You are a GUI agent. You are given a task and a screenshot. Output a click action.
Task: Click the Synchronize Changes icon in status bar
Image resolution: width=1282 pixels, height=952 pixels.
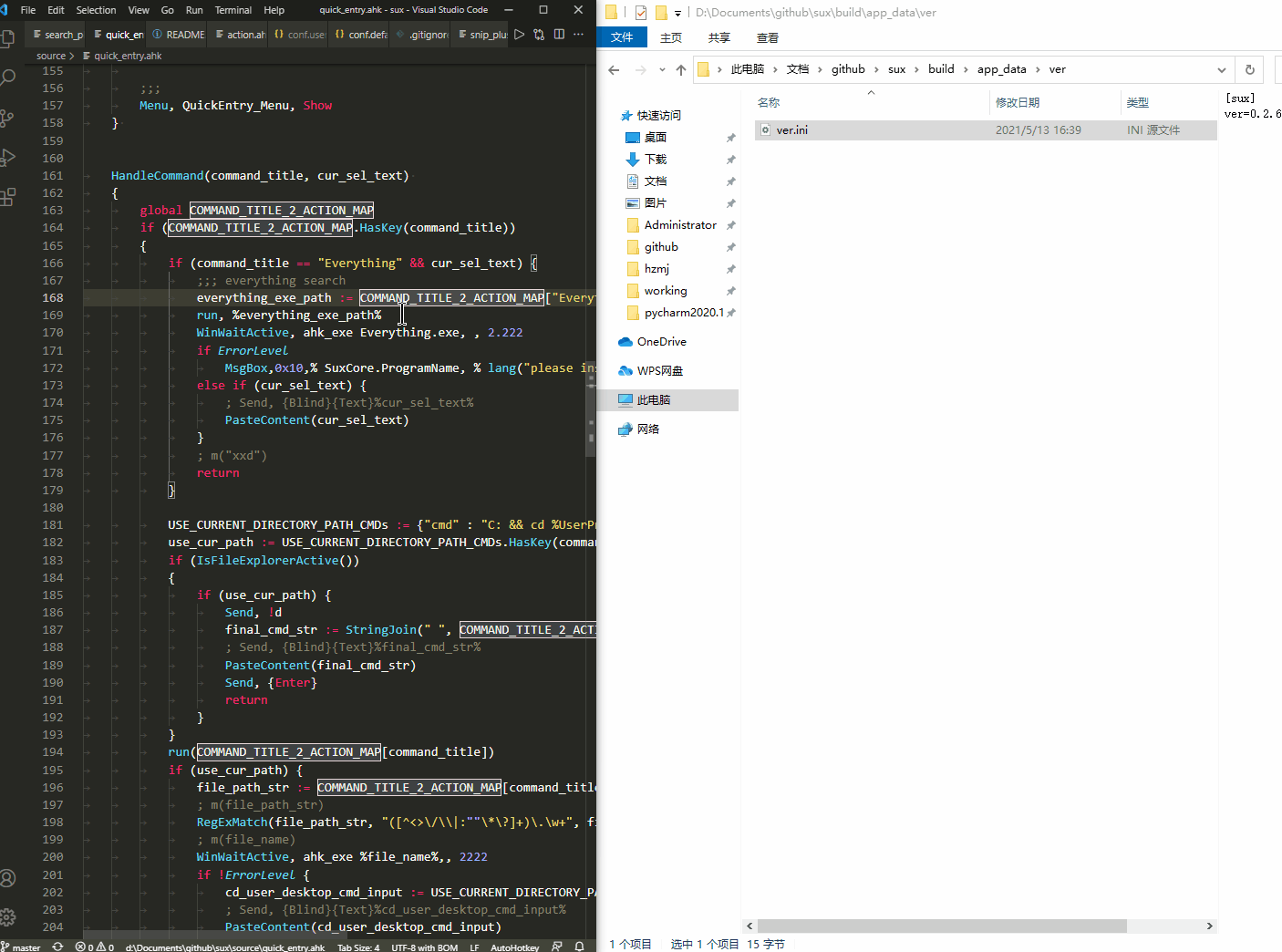(57, 947)
